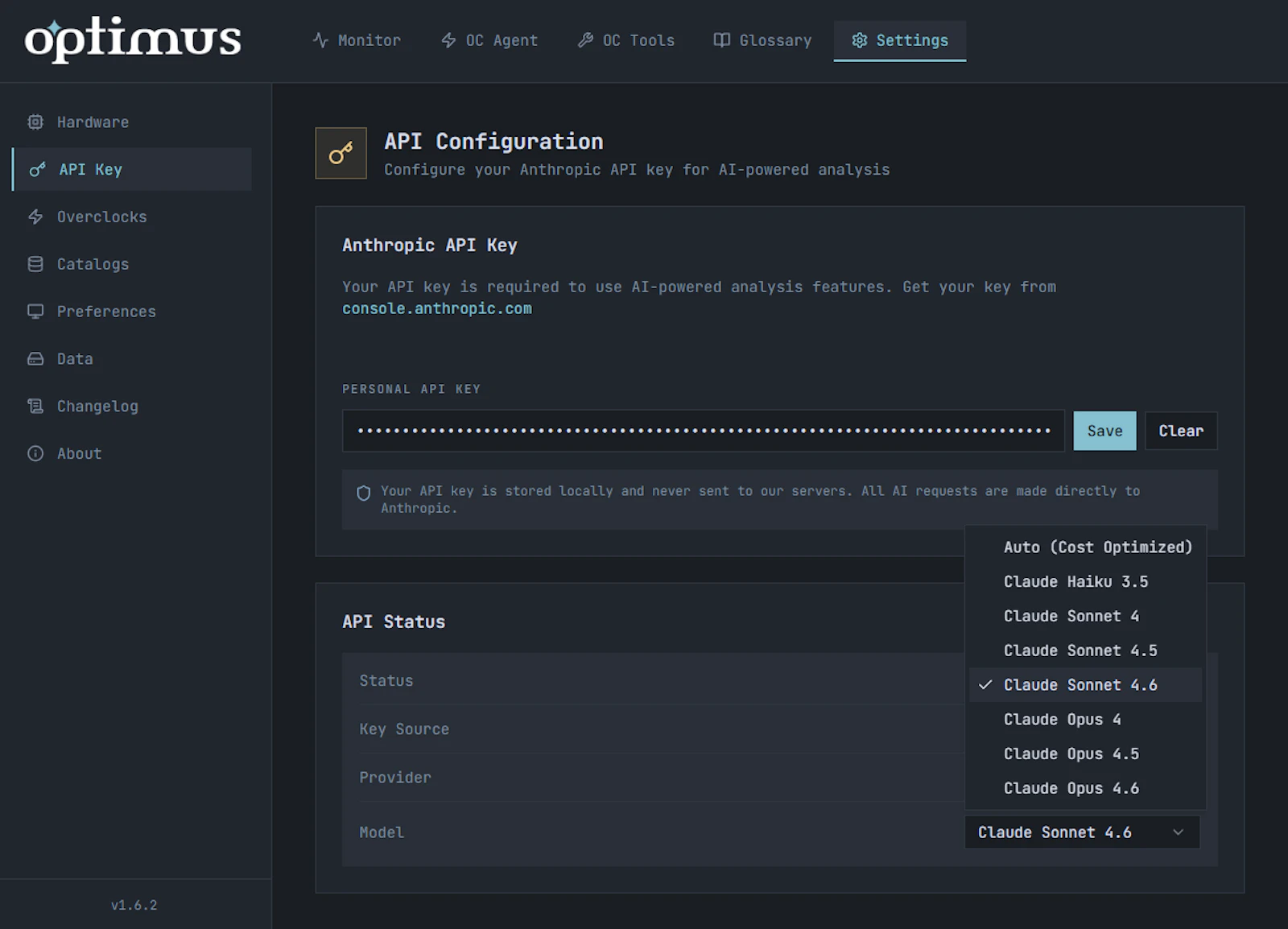Click the Monitor activity pulse icon
This screenshot has height=929, width=1288.
pyautogui.click(x=320, y=40)
